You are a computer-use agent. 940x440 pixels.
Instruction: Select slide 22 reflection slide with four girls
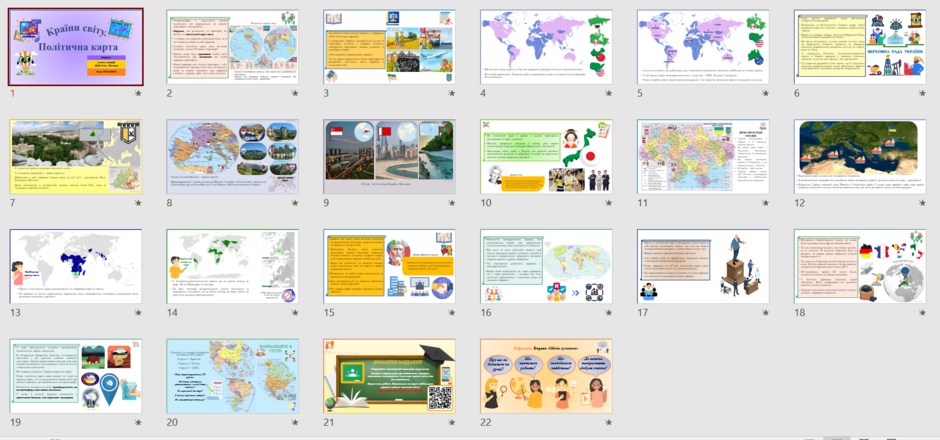click(546, 376)
